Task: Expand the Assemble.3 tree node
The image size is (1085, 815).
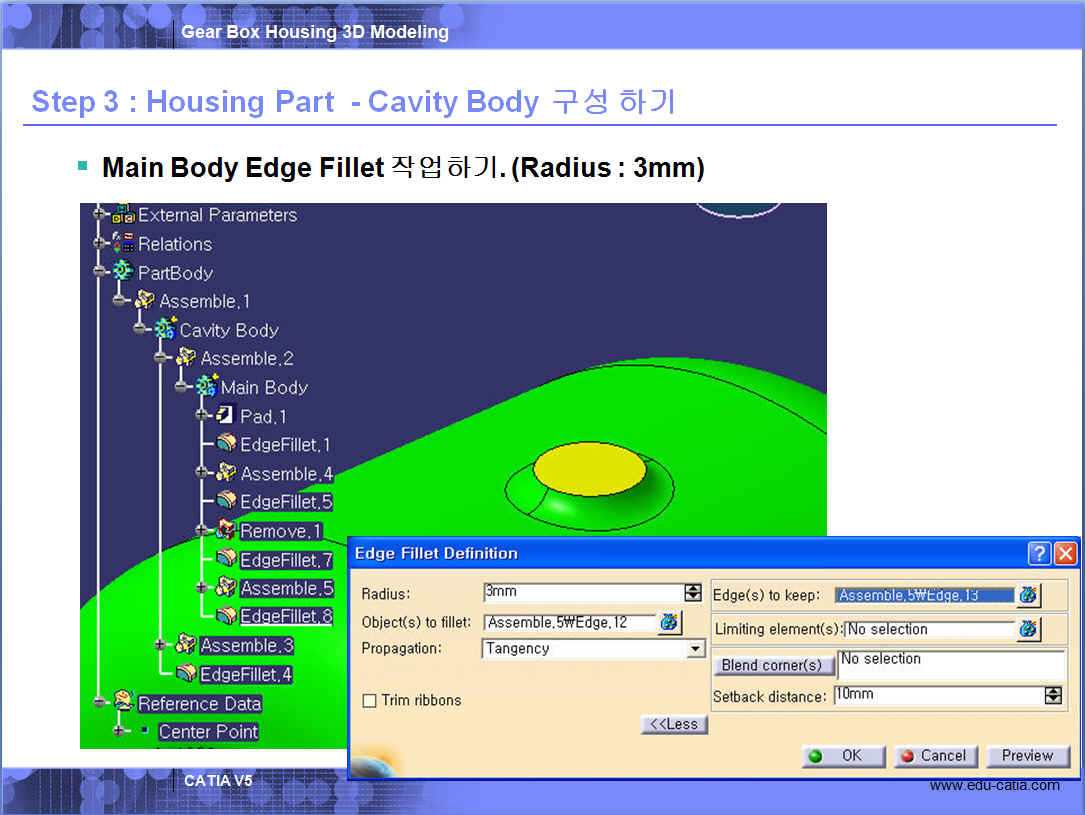Action: 161,646
